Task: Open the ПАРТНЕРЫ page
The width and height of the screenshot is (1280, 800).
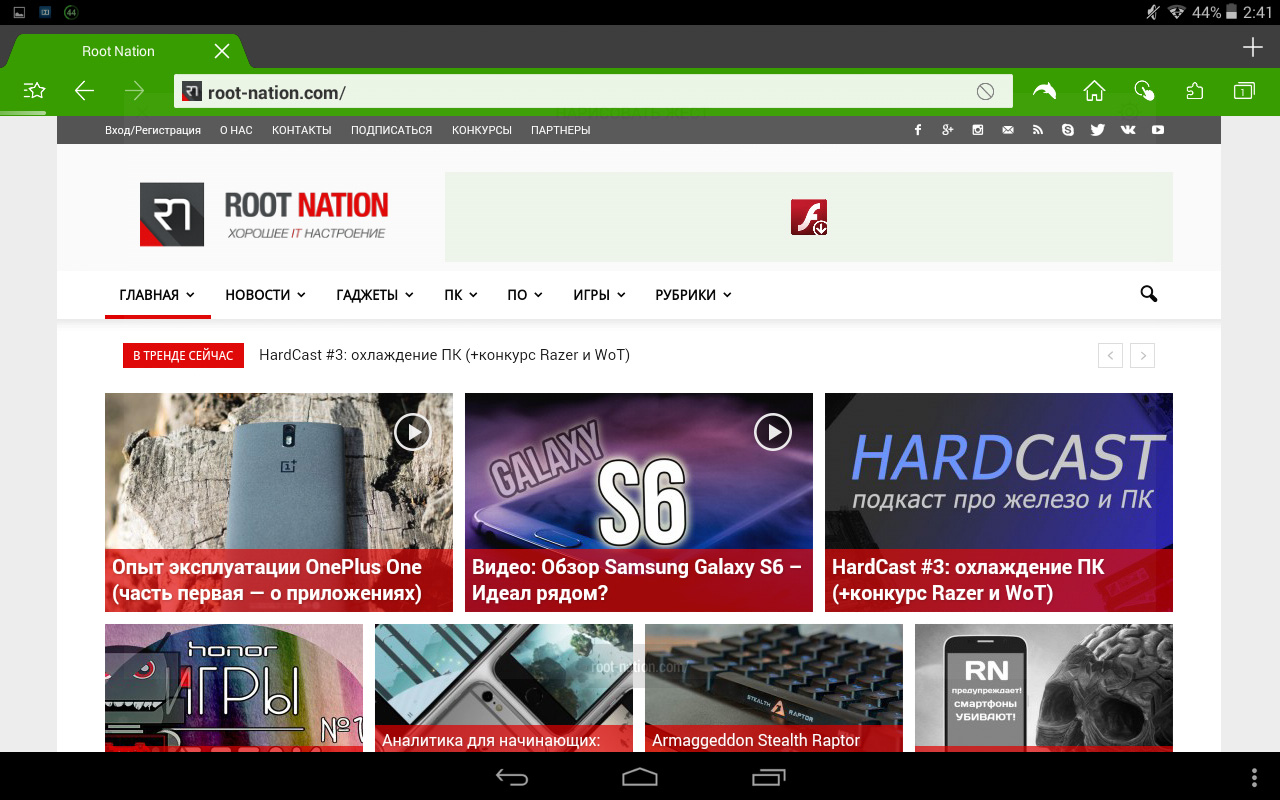Action: click(x=560, y=130)
